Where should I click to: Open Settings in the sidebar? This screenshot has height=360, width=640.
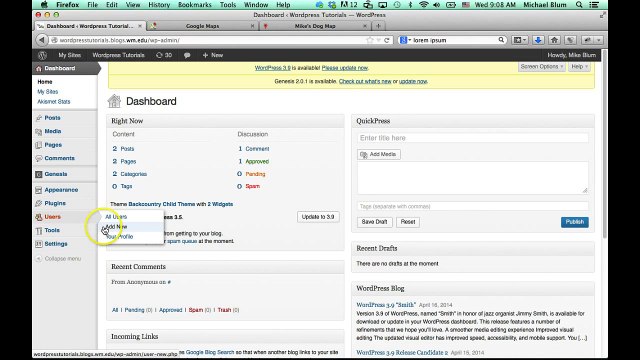click(56, 244)
